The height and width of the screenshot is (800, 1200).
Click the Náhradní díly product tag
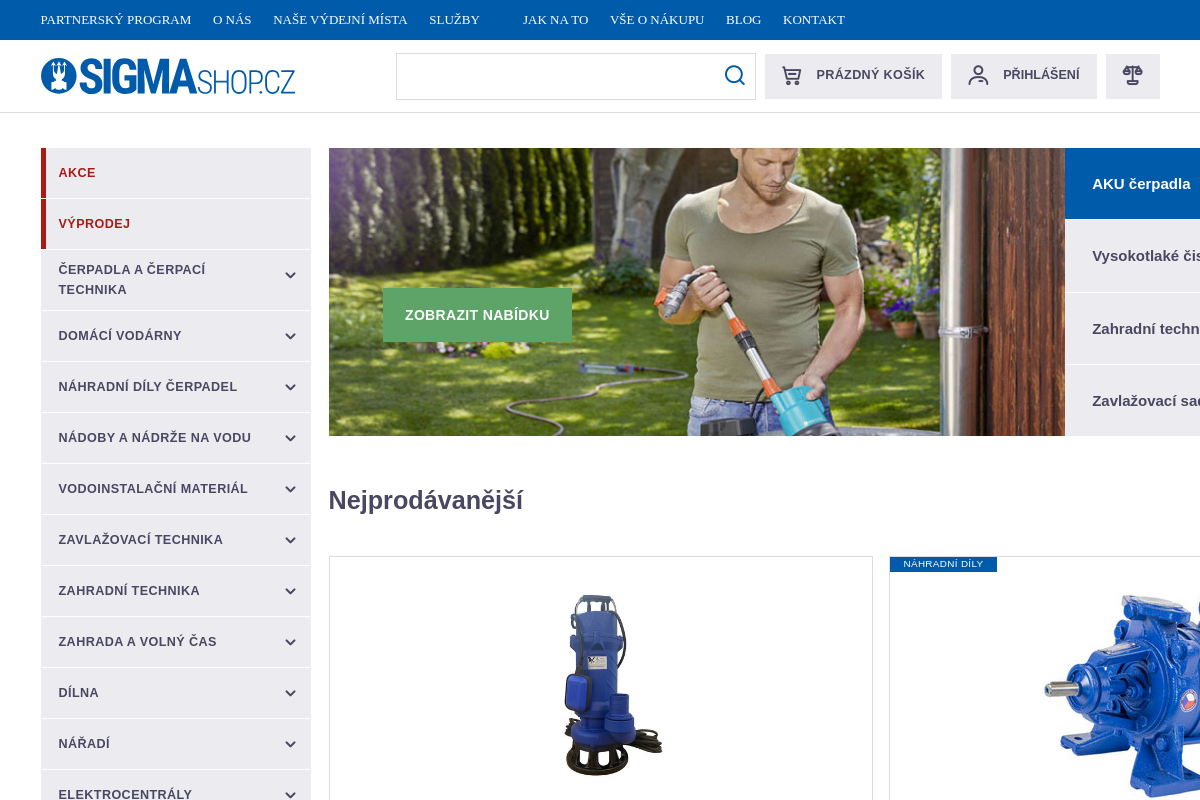tap(943, 564)
